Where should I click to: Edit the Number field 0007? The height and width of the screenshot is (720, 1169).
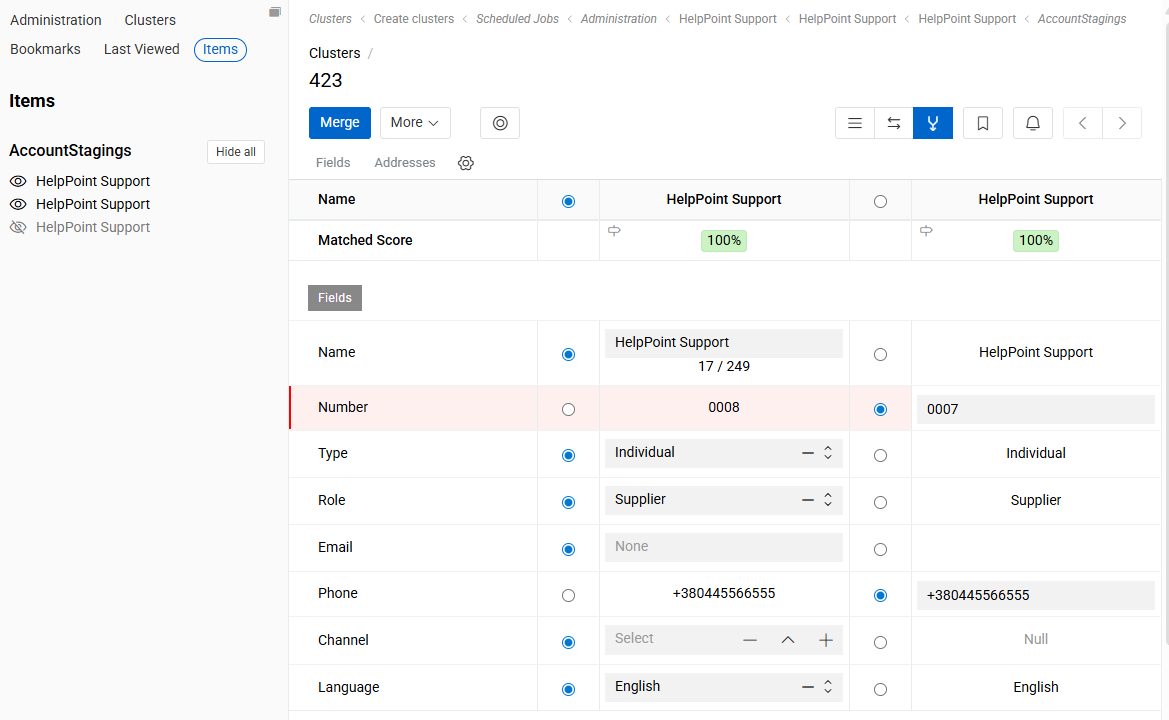pos(1036,409)
